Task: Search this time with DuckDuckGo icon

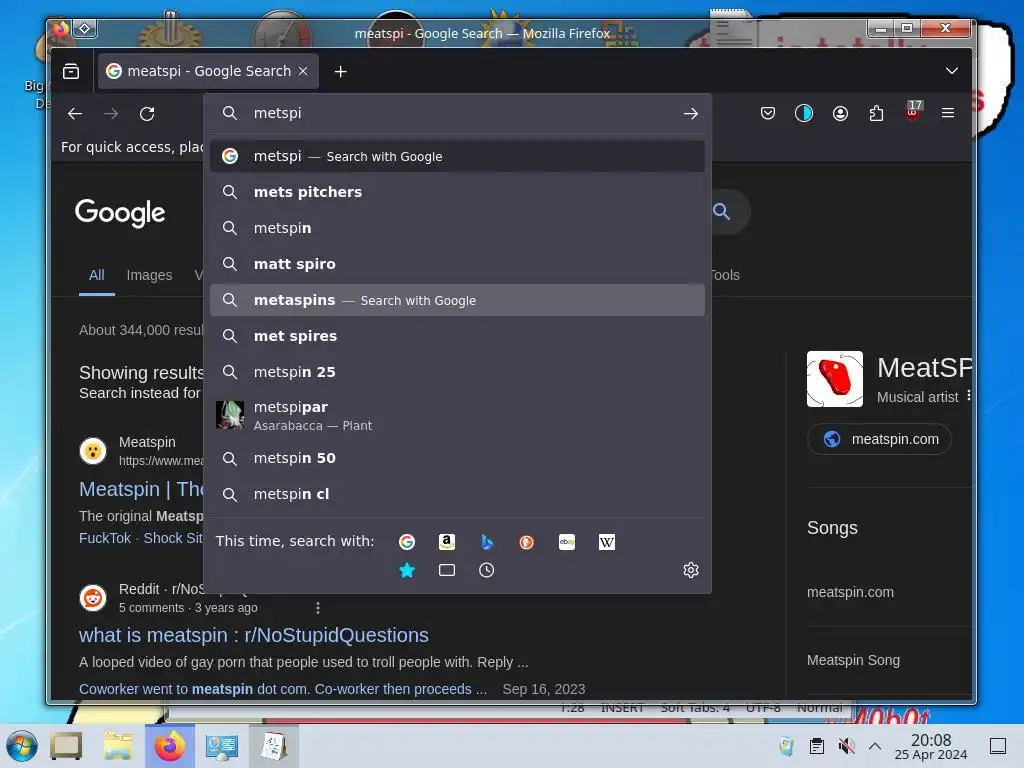Action: 526,541
